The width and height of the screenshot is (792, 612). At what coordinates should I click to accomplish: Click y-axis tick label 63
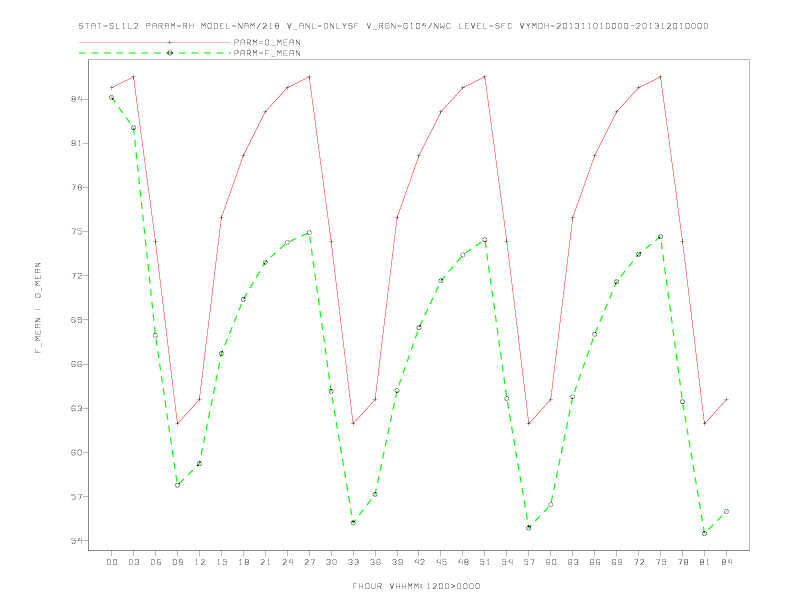(x=77, y=409)
